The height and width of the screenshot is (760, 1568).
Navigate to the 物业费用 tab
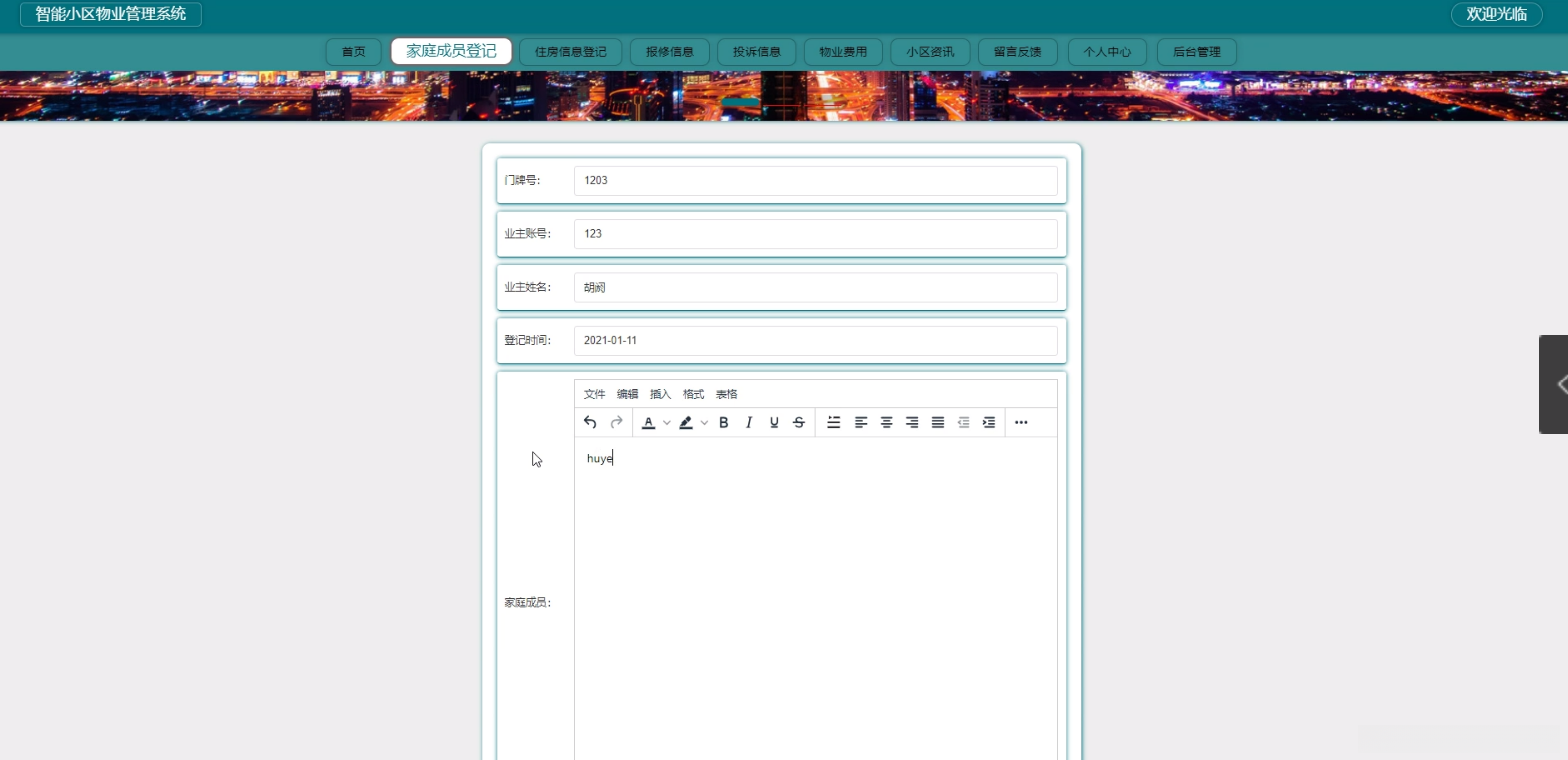[x=844, y=52]
